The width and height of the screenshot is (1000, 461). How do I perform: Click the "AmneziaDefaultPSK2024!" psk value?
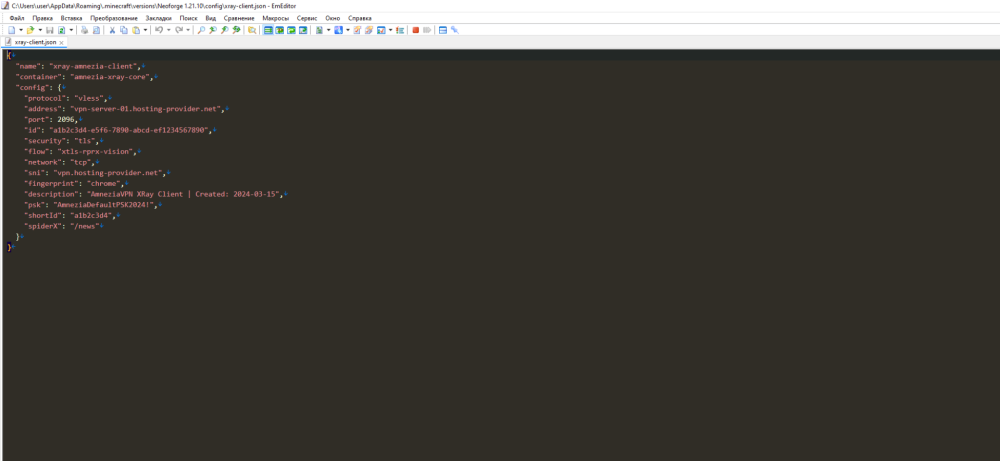tap(104, 204)
